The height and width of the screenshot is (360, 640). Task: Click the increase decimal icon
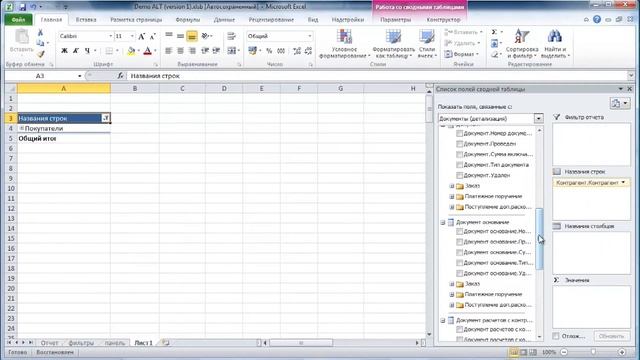click(297, 51)
